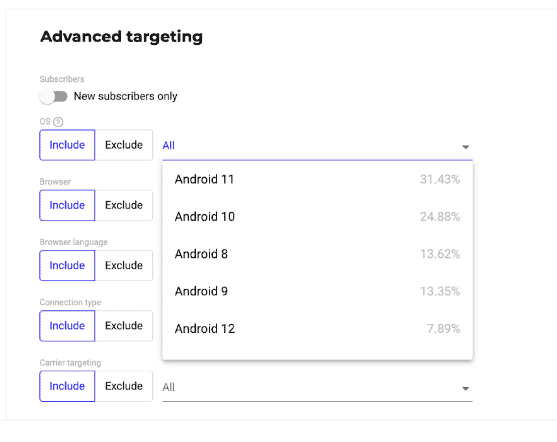Switch Browser language to Include
557x442 pixels.
pyautogui.click(x=67, y=265)
